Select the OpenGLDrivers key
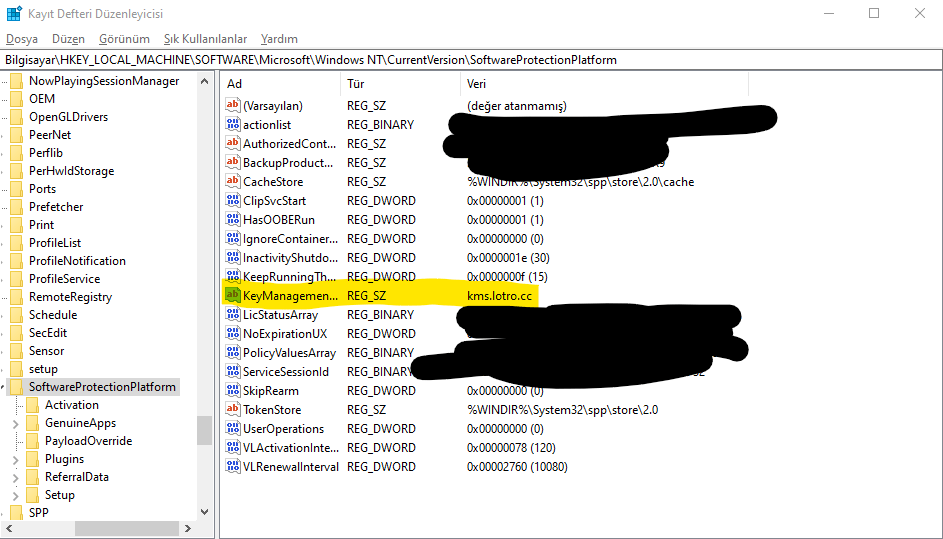This screenshot has width=943, height=539. pos(69,117)
